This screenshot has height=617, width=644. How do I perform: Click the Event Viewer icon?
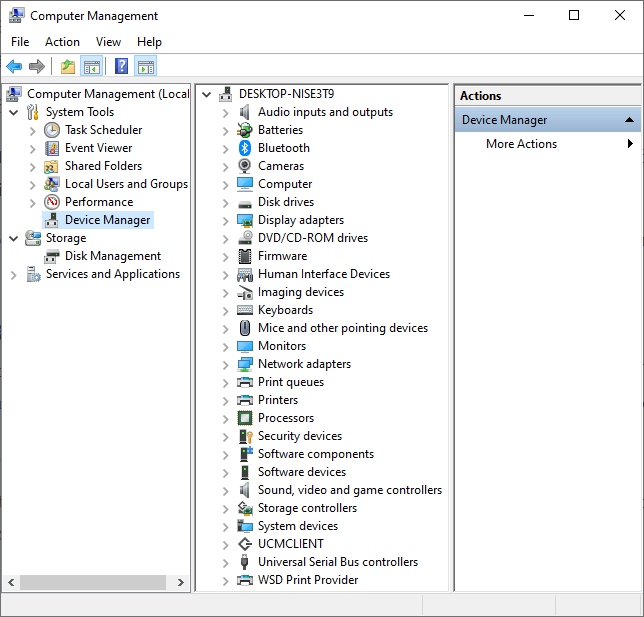[52, 148]
